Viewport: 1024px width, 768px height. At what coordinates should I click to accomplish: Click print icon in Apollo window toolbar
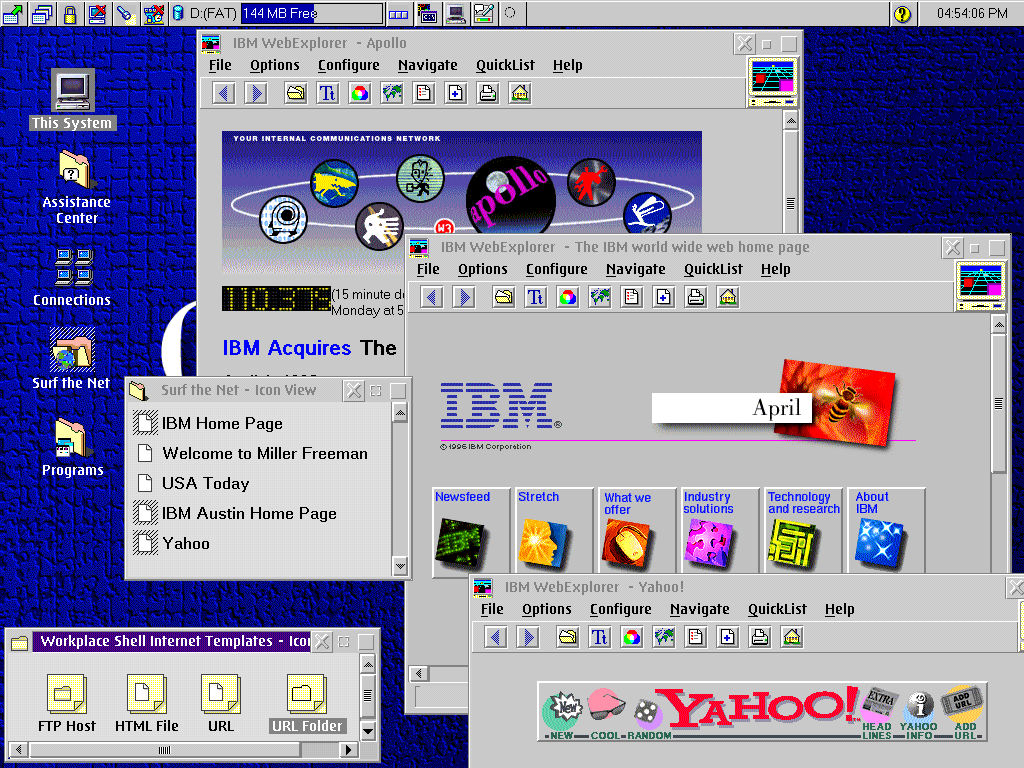pos(488,93)
